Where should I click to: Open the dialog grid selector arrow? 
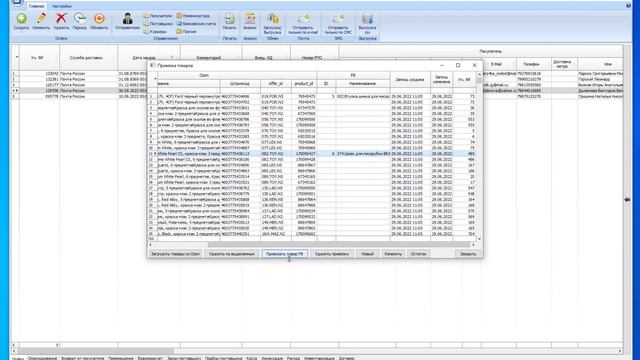click(x=155, y=78)
